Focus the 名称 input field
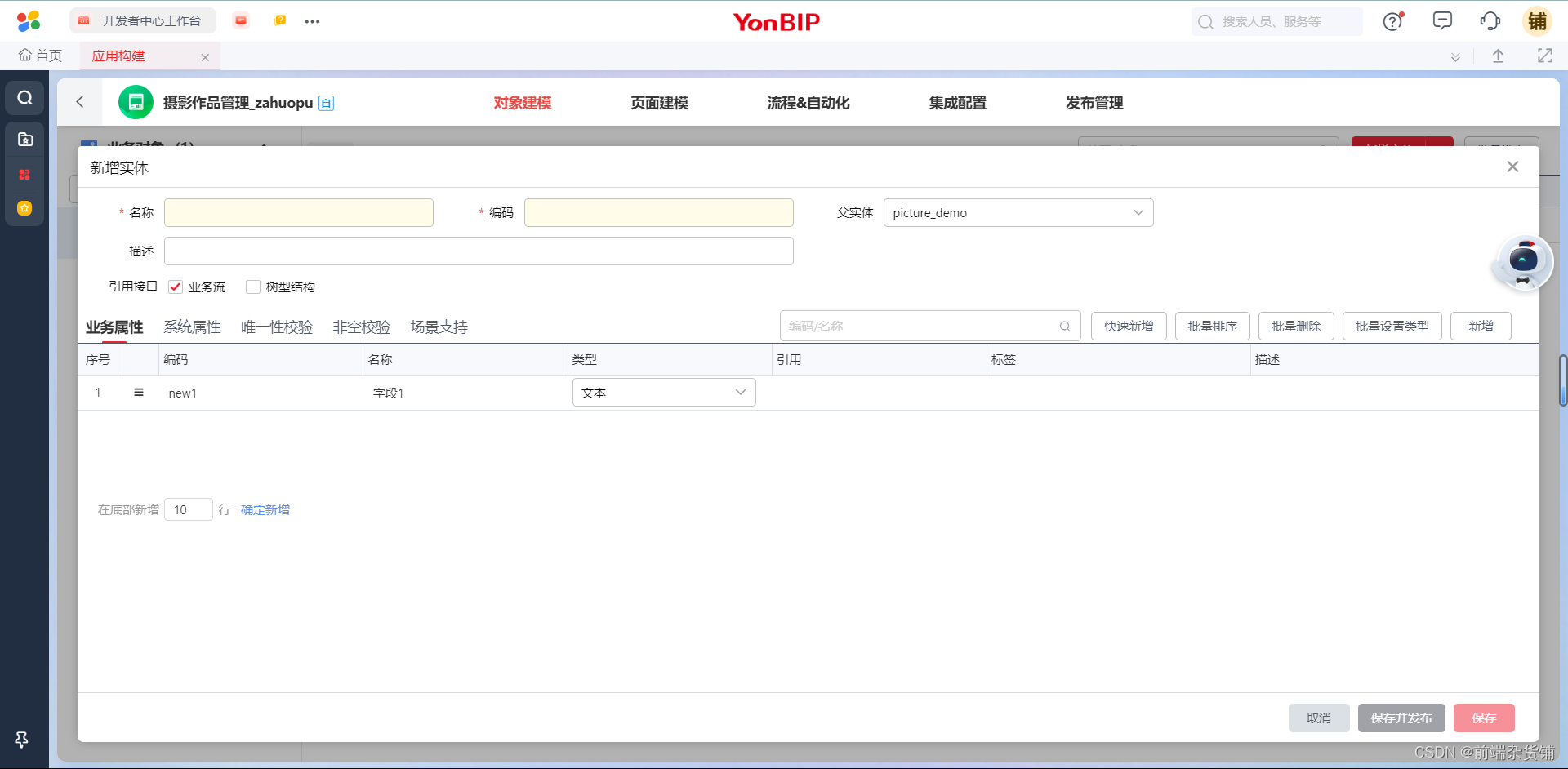 (299, 213)
